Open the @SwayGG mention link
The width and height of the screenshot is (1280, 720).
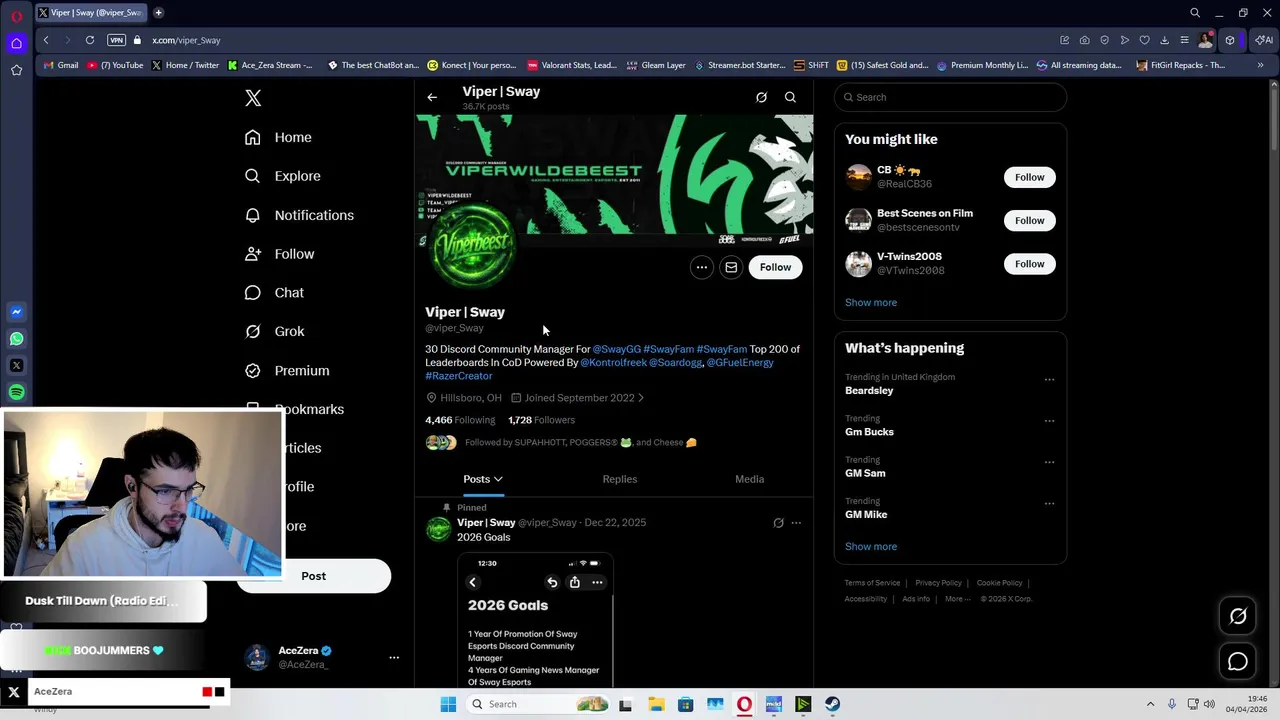click(x=617, y=349)
